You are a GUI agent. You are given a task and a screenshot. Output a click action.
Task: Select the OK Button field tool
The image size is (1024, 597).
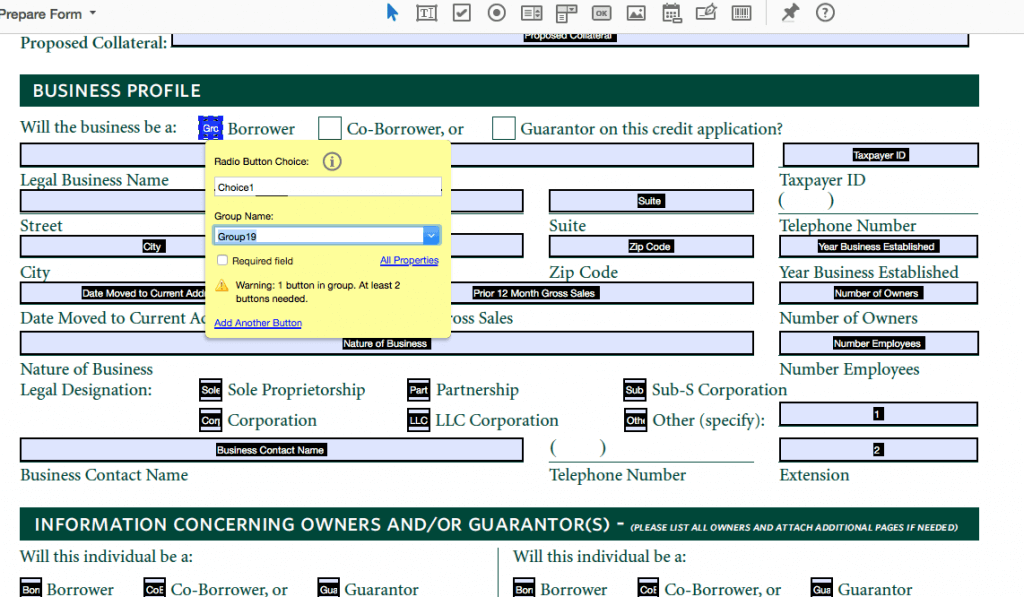(600, 13)
